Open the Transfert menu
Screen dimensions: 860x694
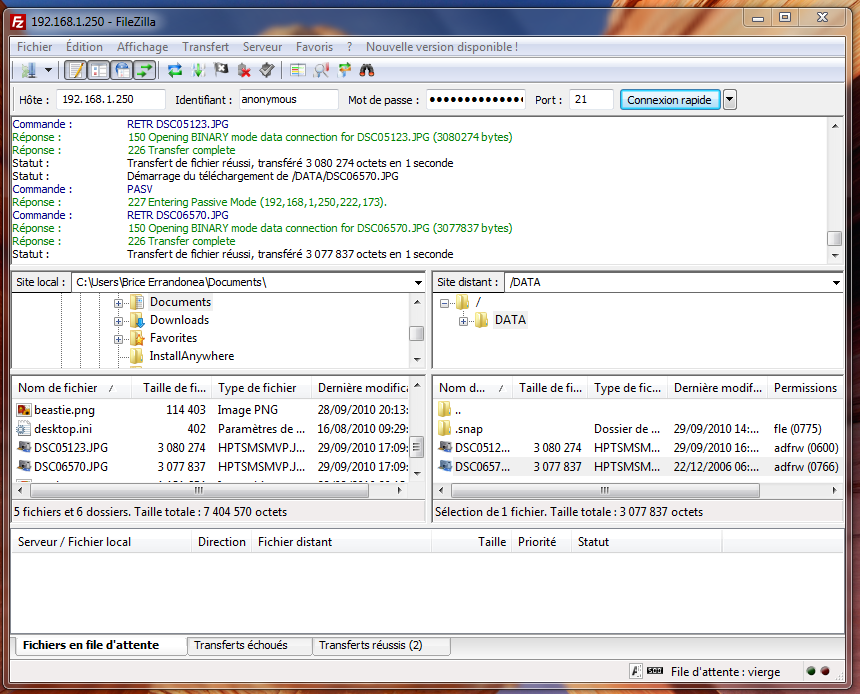[205, 47]
